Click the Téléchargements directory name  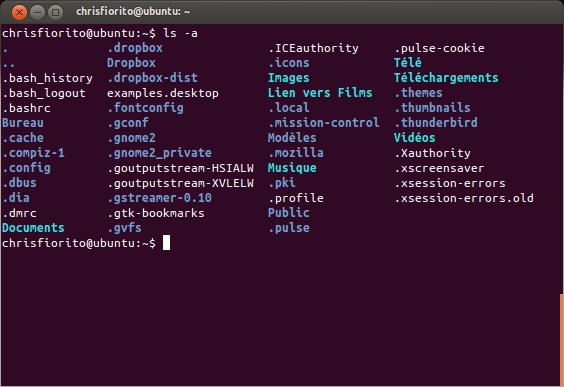446,78
